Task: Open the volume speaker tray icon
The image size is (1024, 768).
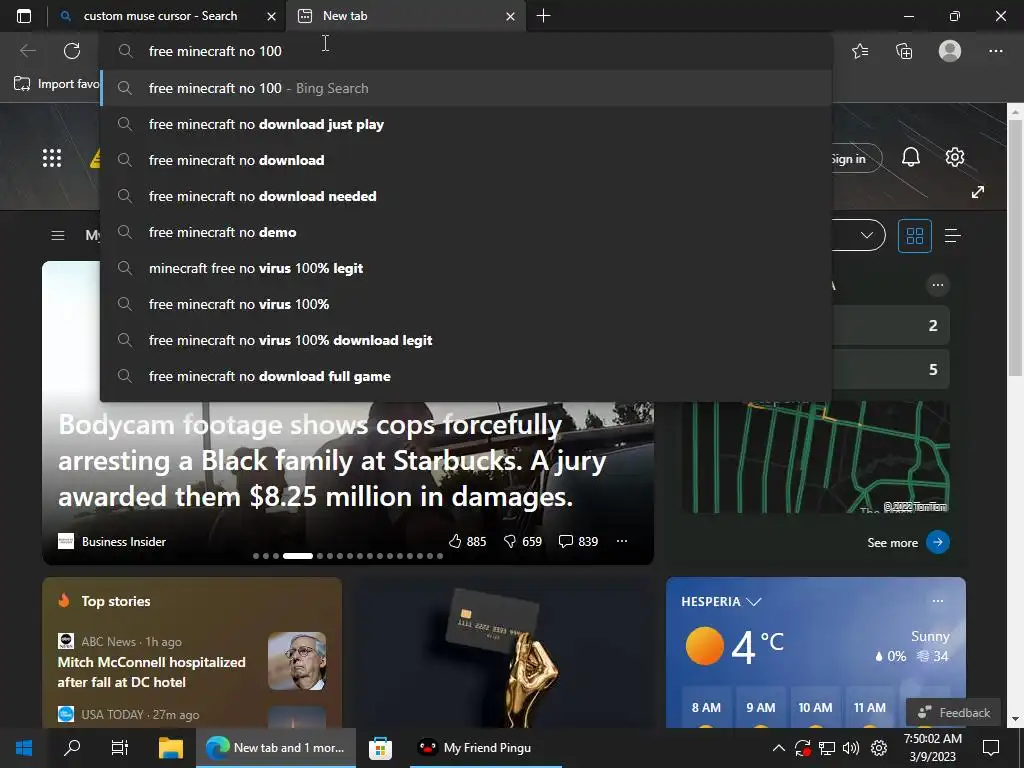Action: point(851,748)
